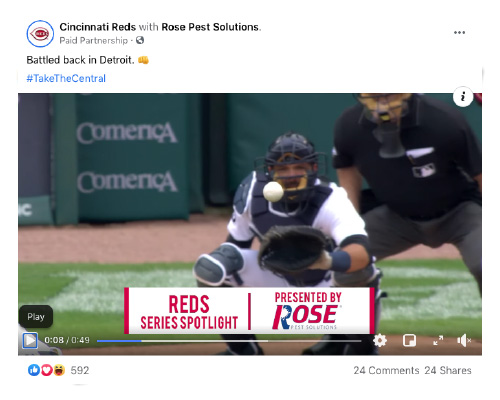Click the video info icon
The image size is (500, 400).
[463, 97]
